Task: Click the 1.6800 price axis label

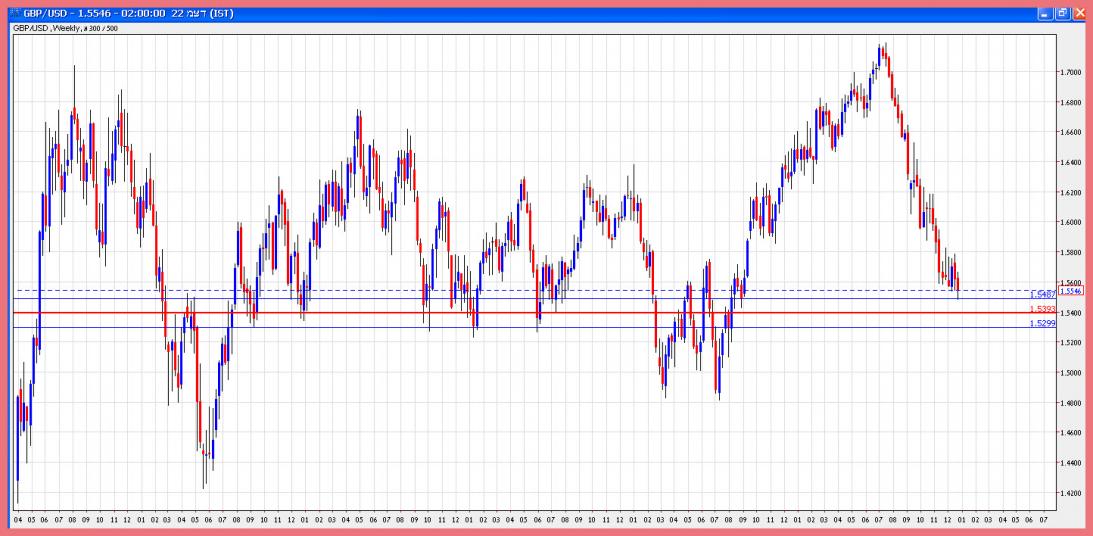Action: pyautogui.click(x=1071, y=102)
